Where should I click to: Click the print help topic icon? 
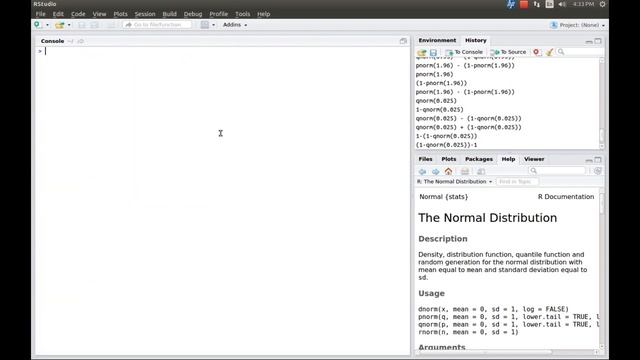point(465,171)
